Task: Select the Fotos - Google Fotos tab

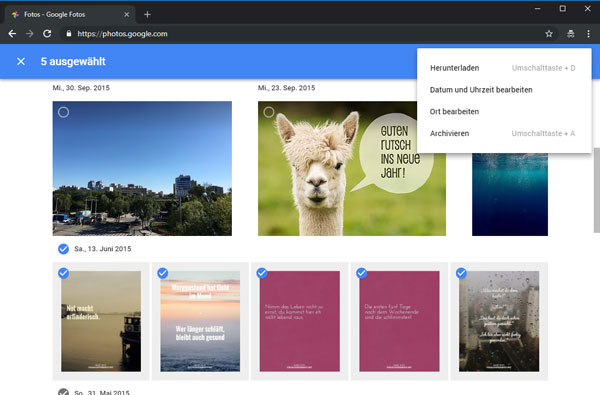Action: point(70,15)
